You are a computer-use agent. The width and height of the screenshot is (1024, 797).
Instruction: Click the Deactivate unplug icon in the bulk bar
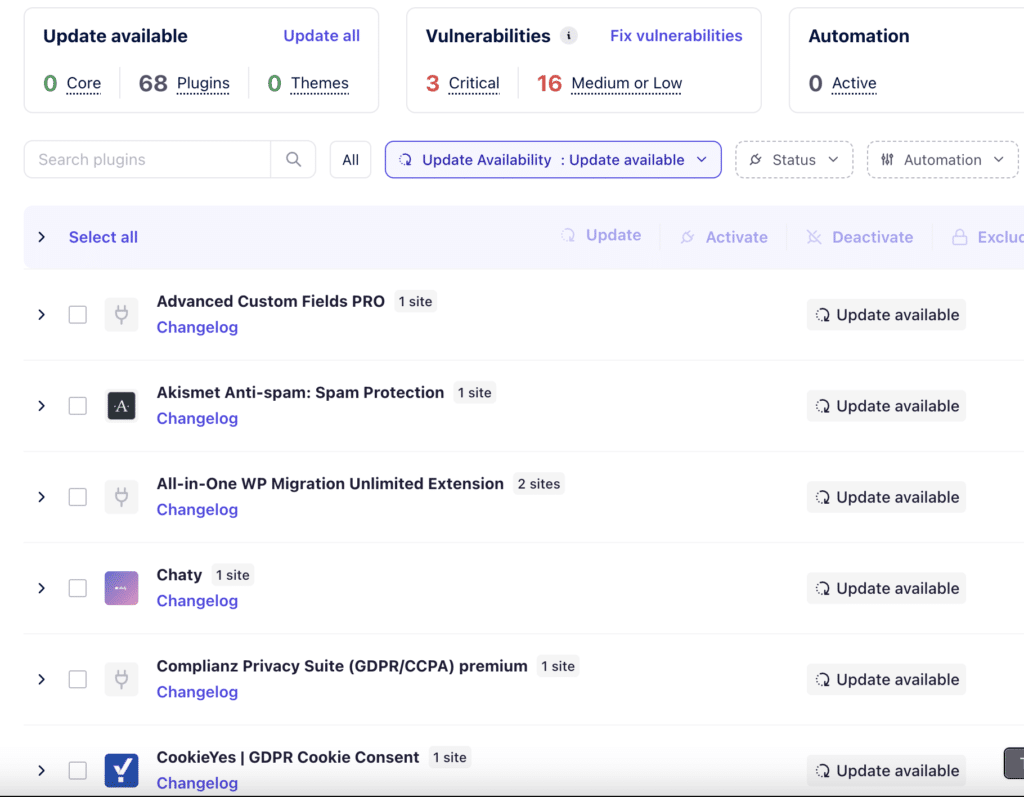(814, 237)
